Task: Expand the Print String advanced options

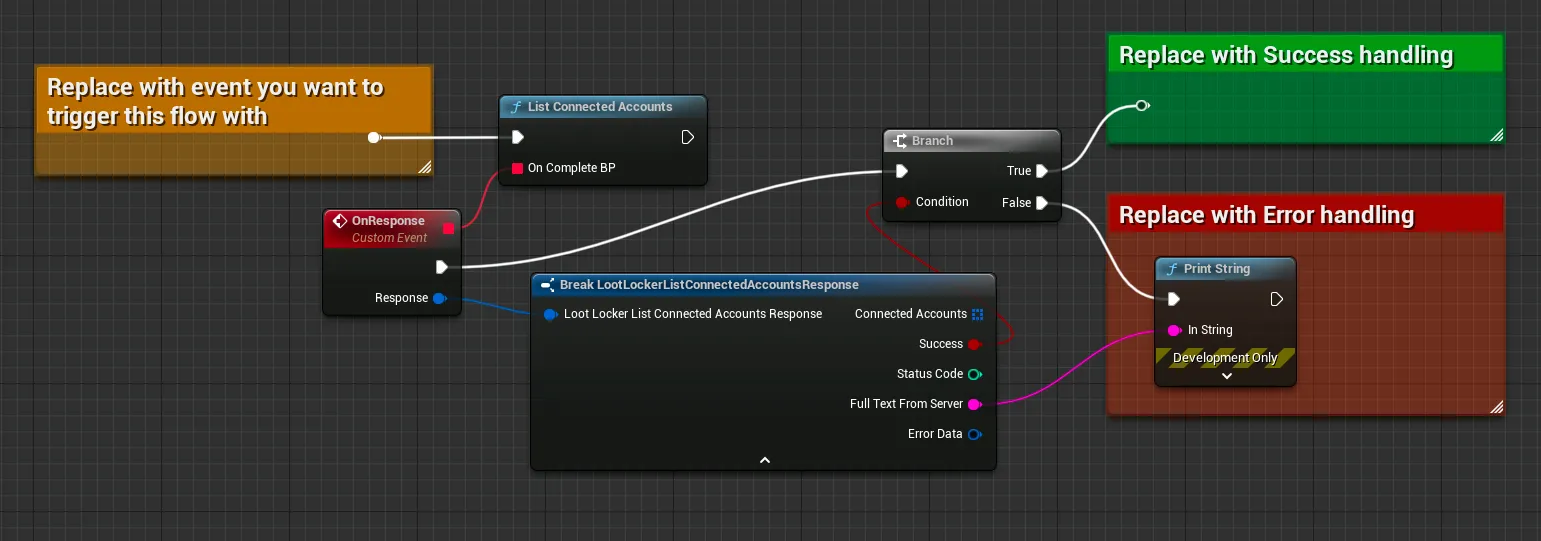Action: pos(1226,377)
